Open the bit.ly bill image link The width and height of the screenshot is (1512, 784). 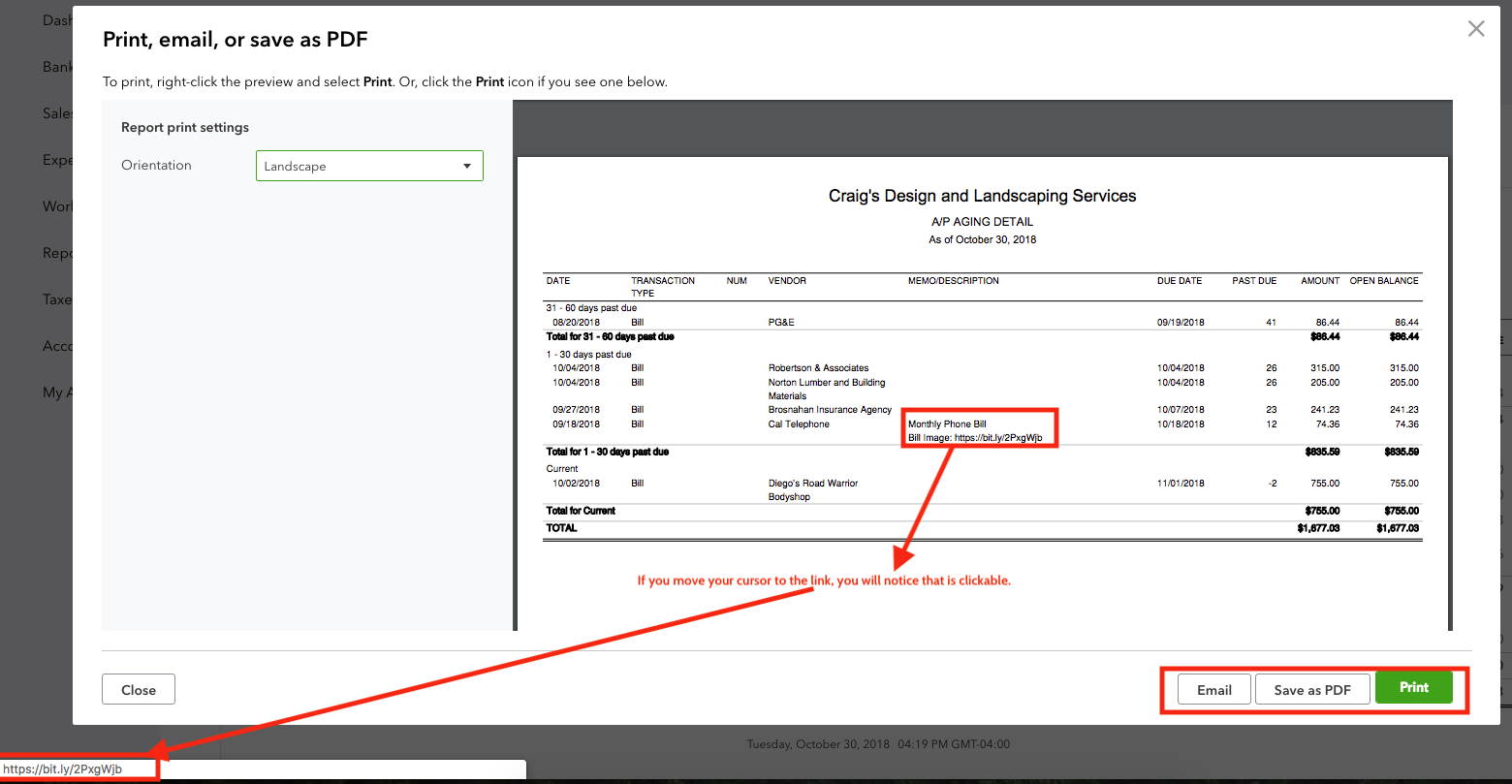point(998,438)
